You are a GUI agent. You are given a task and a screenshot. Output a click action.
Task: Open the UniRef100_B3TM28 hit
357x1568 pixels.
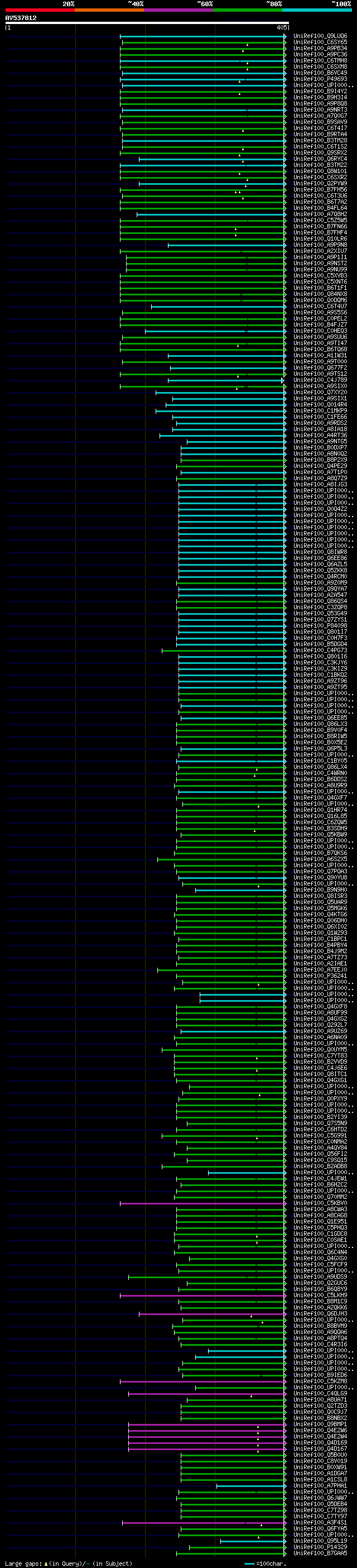(x=321, y=140)
